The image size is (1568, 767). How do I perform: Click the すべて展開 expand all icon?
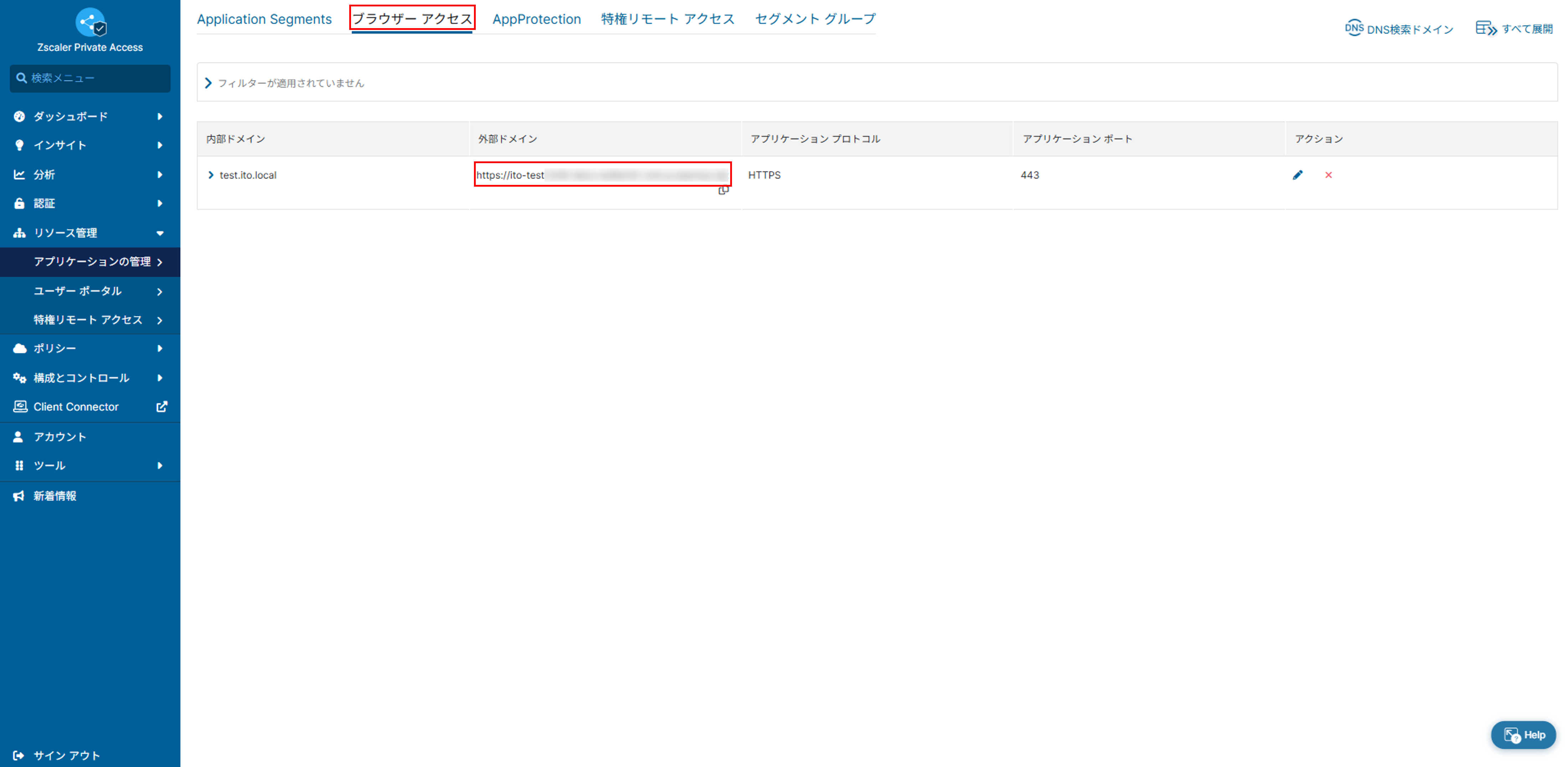pos(1486,28)
